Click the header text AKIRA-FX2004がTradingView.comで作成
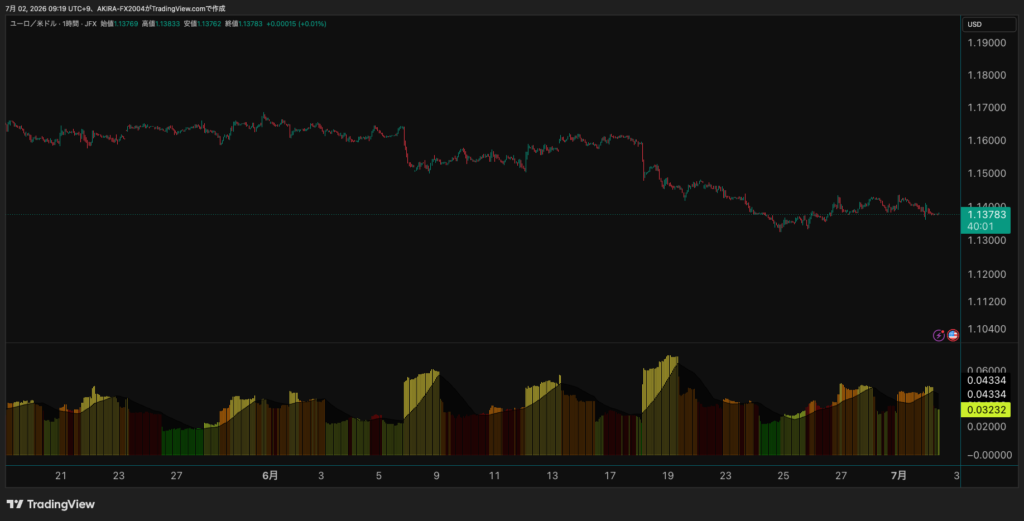 (161, 8)
